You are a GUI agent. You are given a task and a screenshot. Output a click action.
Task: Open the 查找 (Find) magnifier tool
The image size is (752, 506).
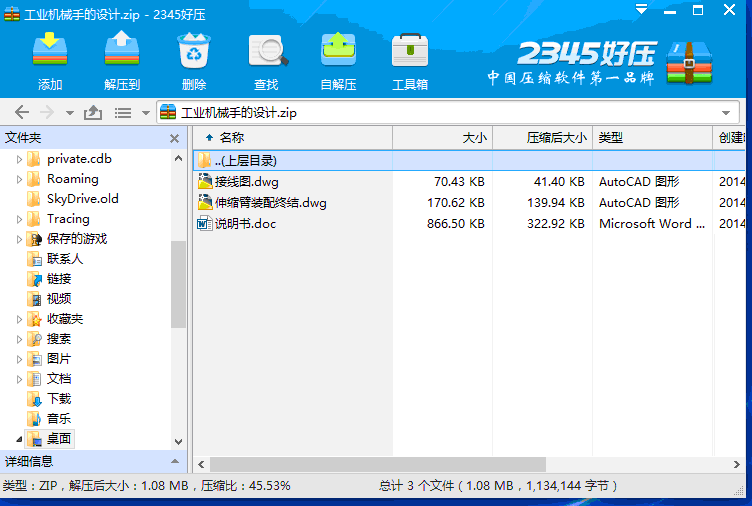(x=268, y=50)
